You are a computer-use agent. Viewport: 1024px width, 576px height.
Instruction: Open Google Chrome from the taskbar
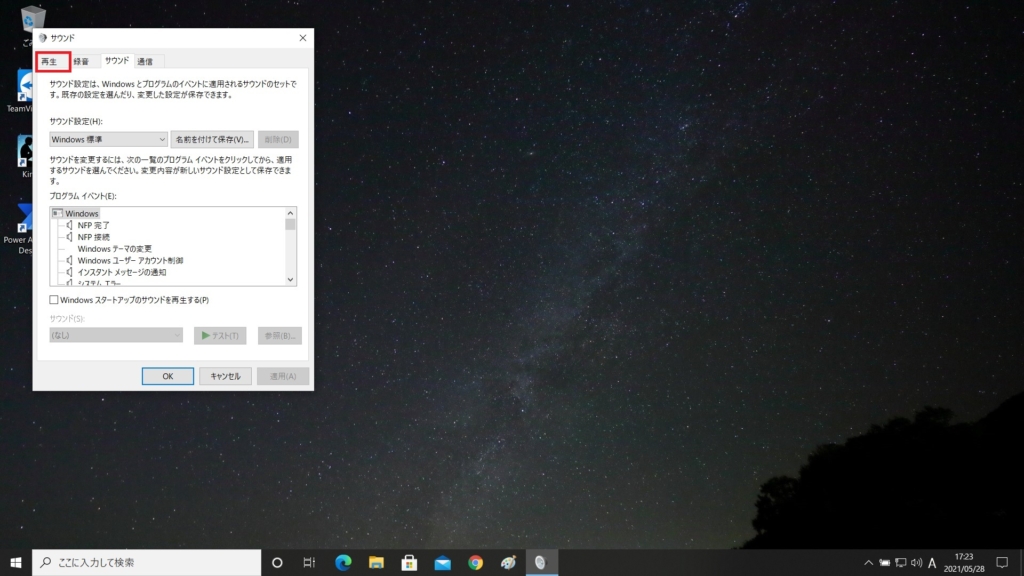click(x=475, y=561)
